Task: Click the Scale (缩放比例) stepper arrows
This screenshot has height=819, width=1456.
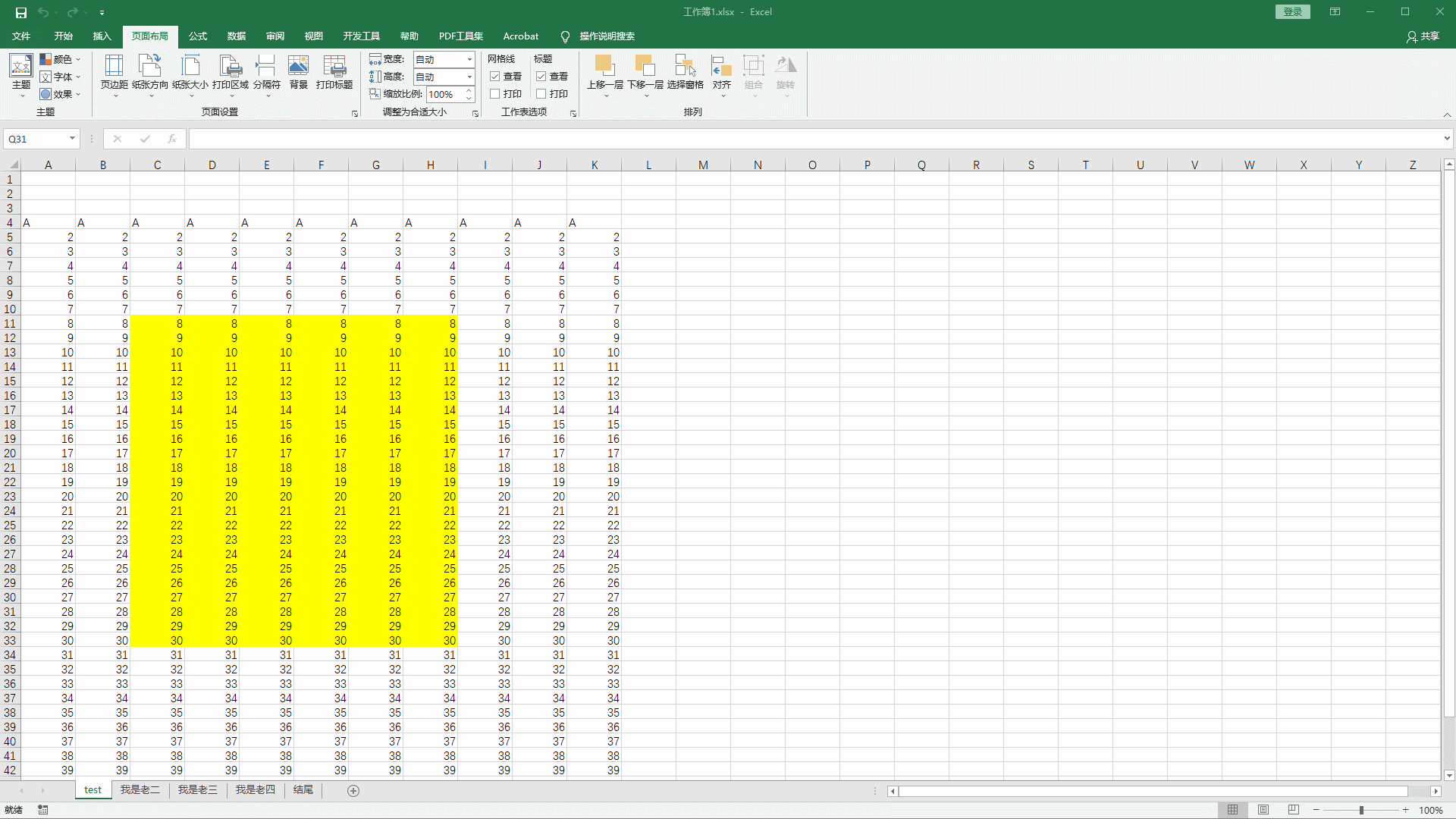Action: 469,94
